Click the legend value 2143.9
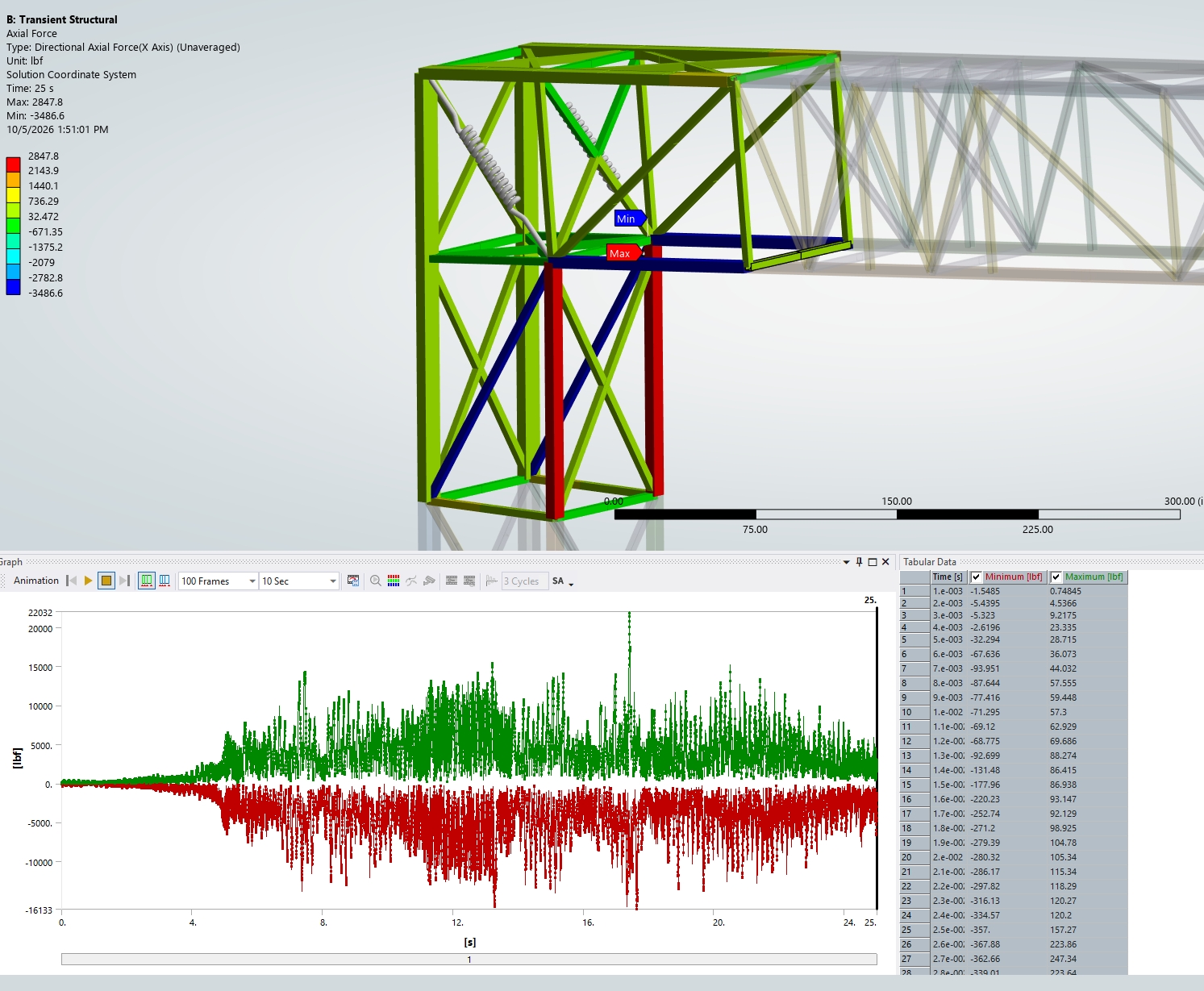The image size is (1204, 991). pyautogui.click(x=44, y=171)
